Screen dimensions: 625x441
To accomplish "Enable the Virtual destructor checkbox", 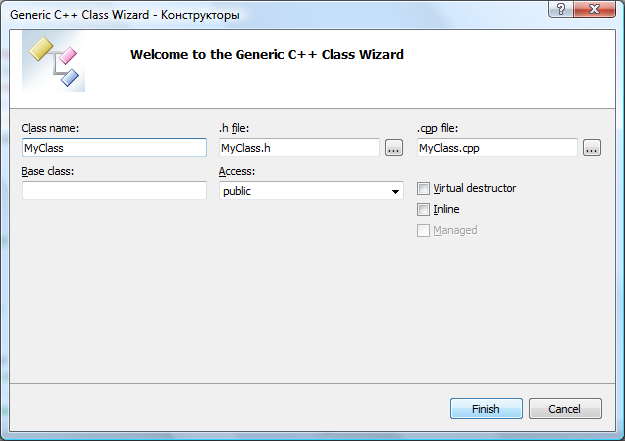I will tap(423, 188).
